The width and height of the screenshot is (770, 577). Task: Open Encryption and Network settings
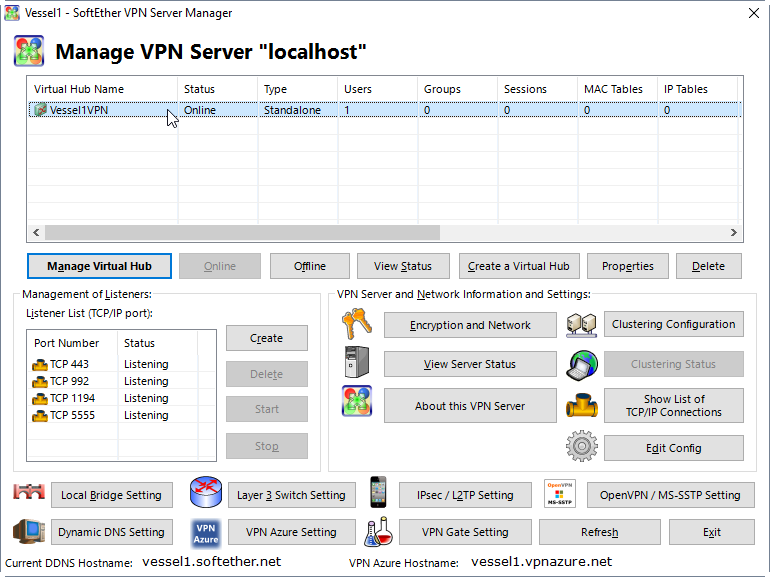coord(470,325)
